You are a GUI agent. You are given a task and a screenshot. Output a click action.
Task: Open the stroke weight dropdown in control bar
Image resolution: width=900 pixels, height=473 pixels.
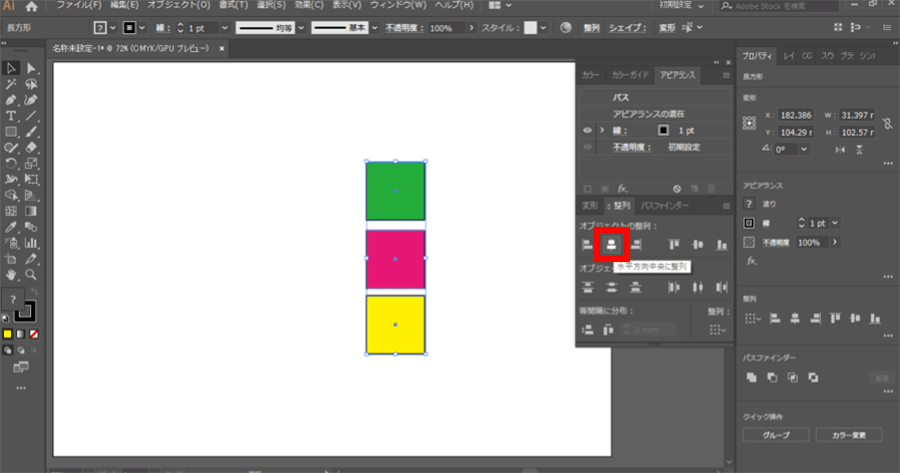223,28
